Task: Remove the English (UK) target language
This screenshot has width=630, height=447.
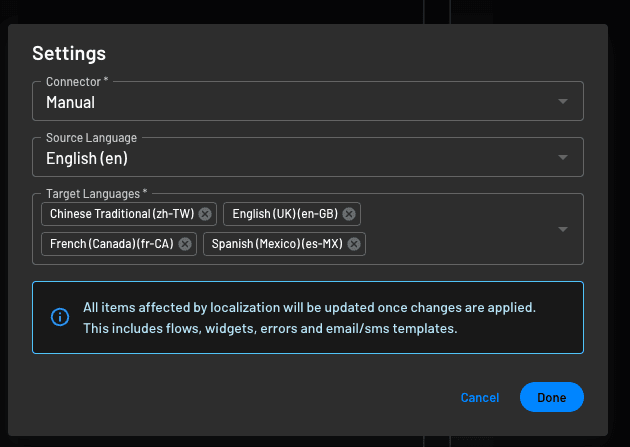Action: pos(348,214)
